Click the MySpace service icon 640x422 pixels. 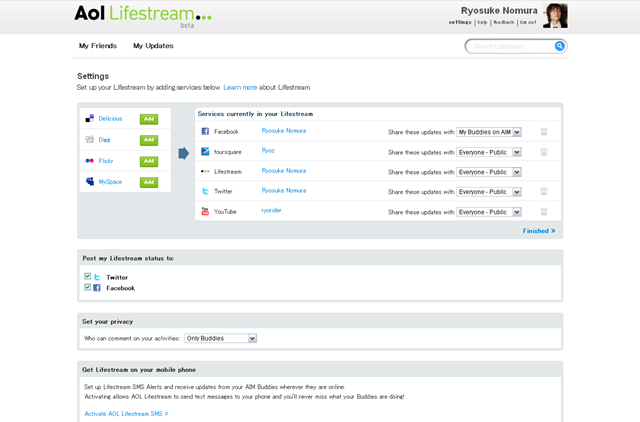[90, 182]
